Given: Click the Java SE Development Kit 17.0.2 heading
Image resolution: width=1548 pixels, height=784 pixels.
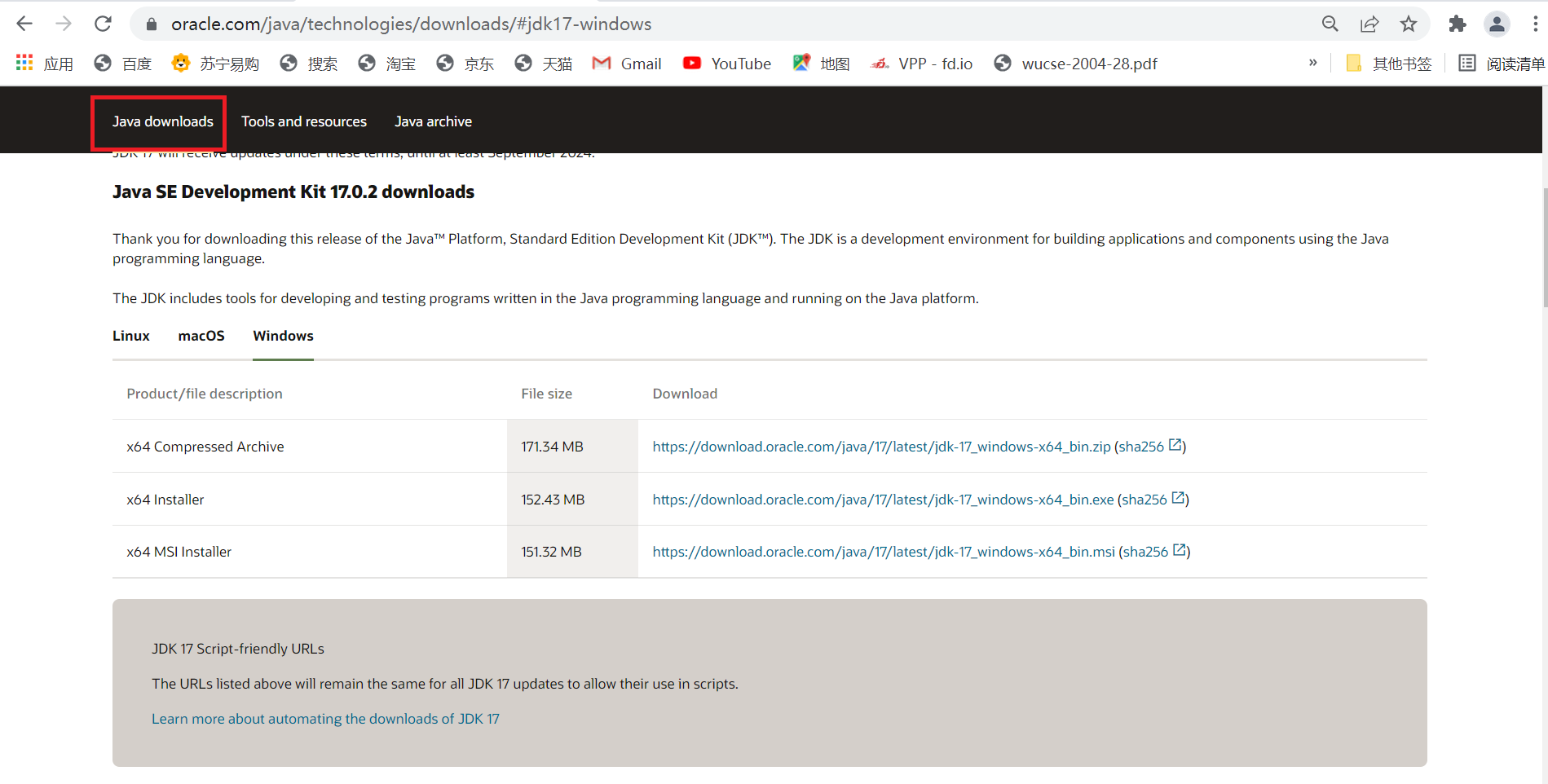Looking at the screenshot, I should (293, 192).
